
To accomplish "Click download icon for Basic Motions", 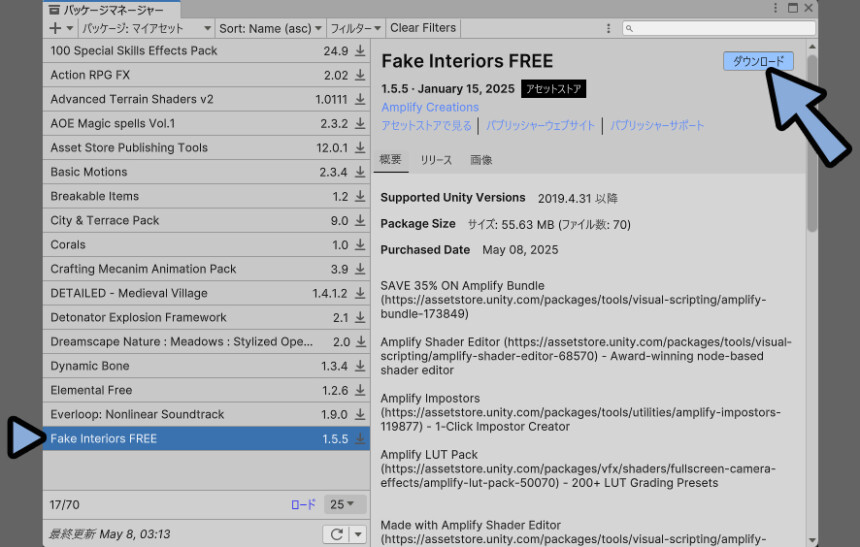I will [360, 172].
